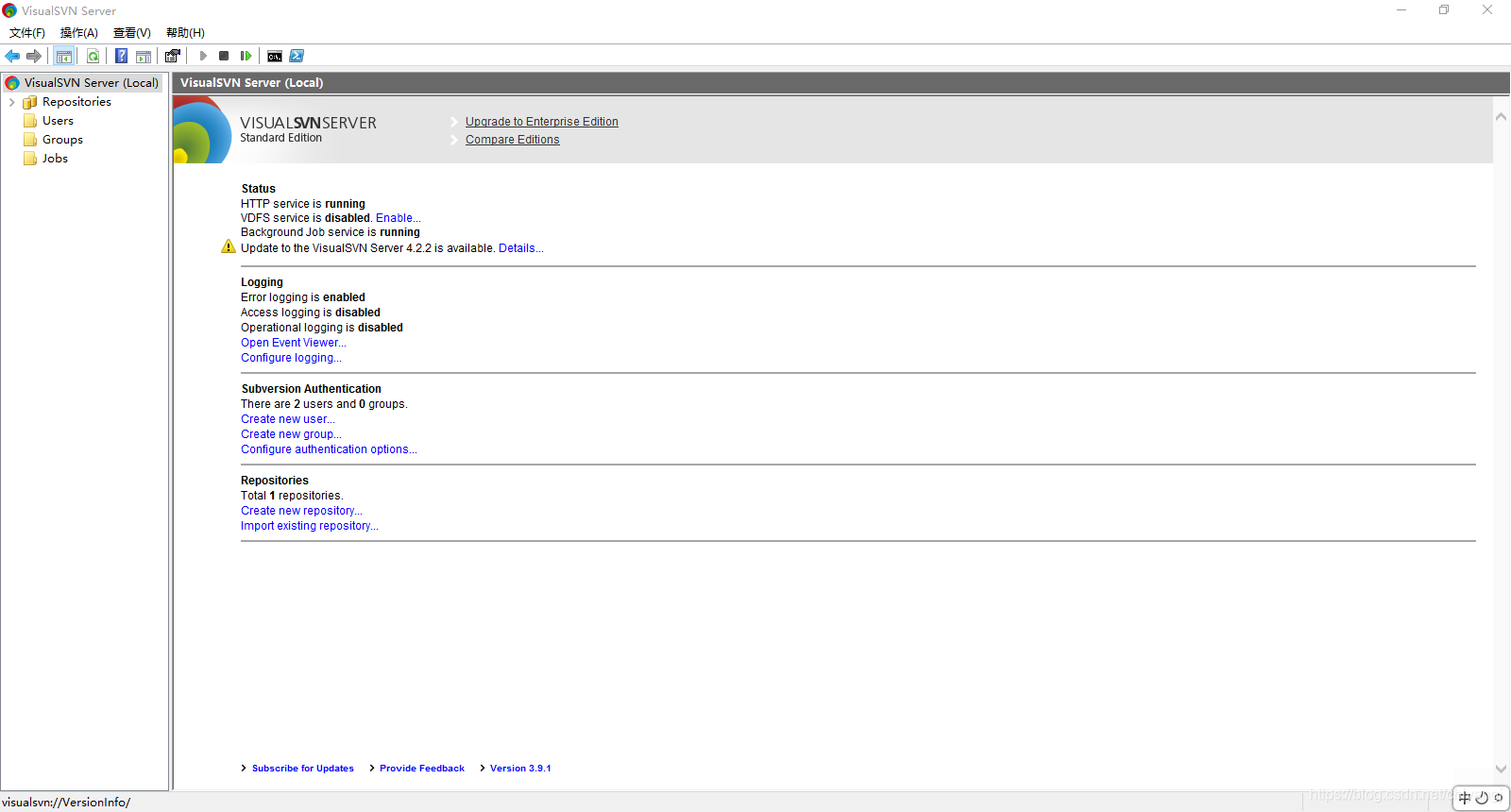Click Configure authentication options link
Screen dimensions: 1511x812
[x=329, y=449]
